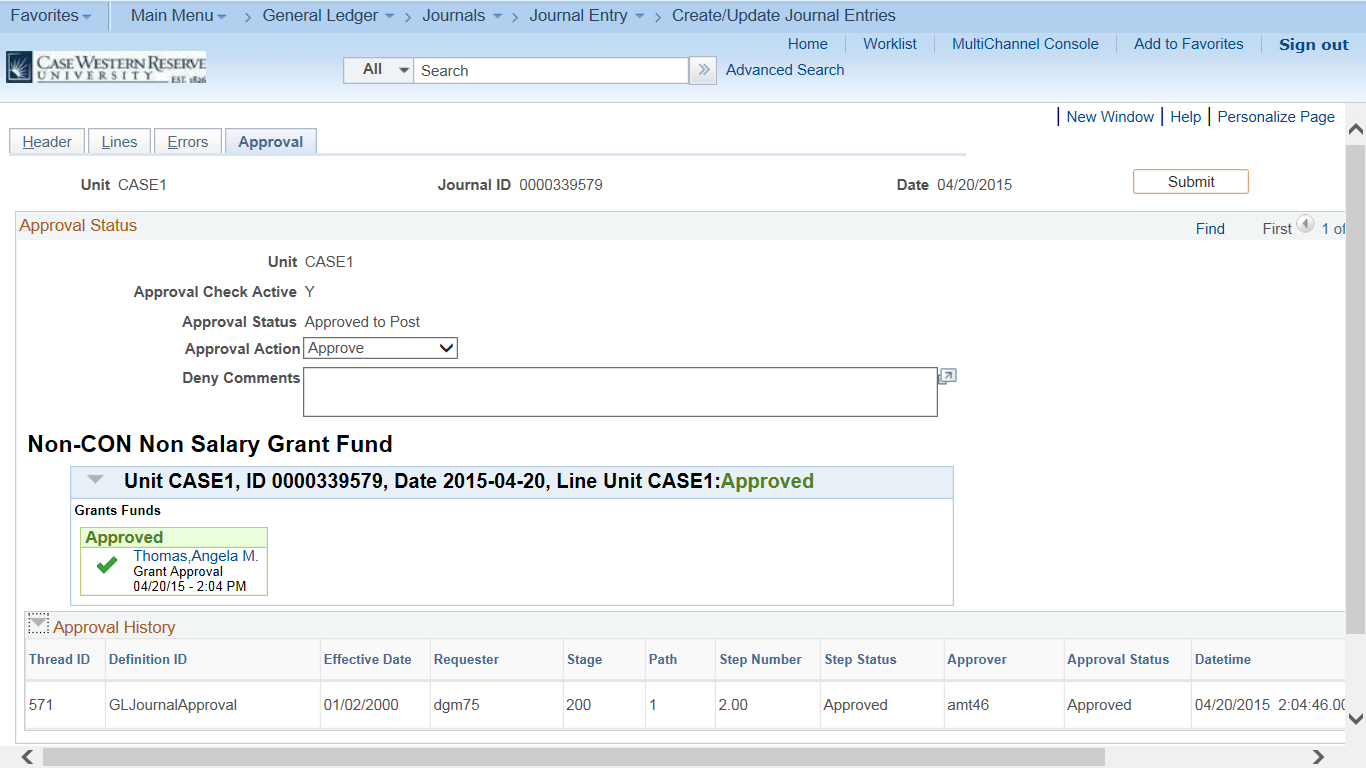Open the Main Menu navigation
Viewport: 1366px width, 768px height.
pyautogui.click(x=171, y=15)
